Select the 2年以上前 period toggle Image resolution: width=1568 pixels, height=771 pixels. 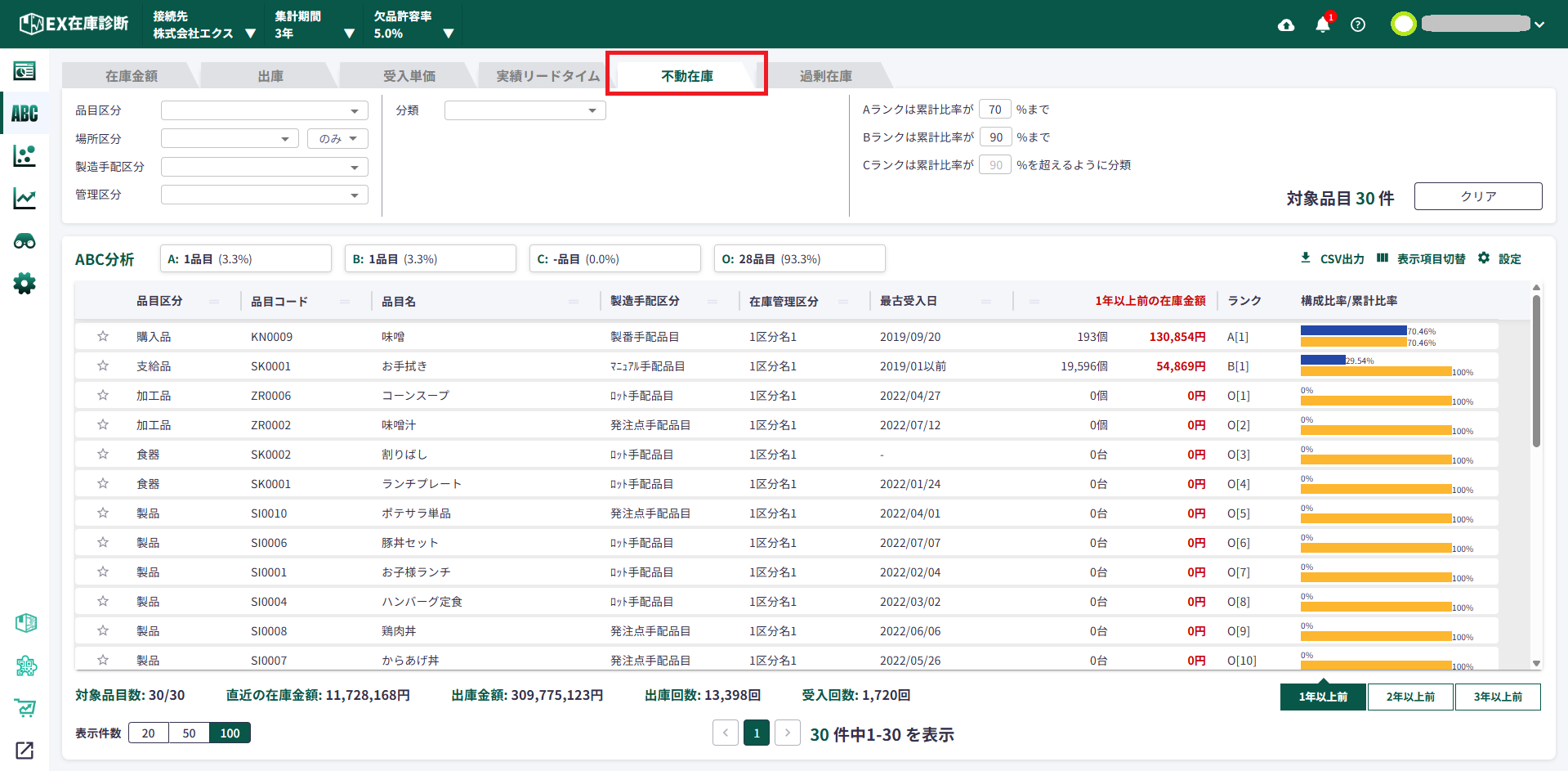pyautogui.click(x=1410, y=697)
